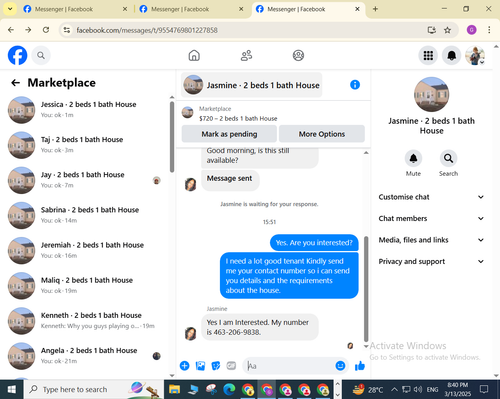Choose a GIF in the composer
The height and width of the screenshot is (399, 500).
tap(231, 366)
